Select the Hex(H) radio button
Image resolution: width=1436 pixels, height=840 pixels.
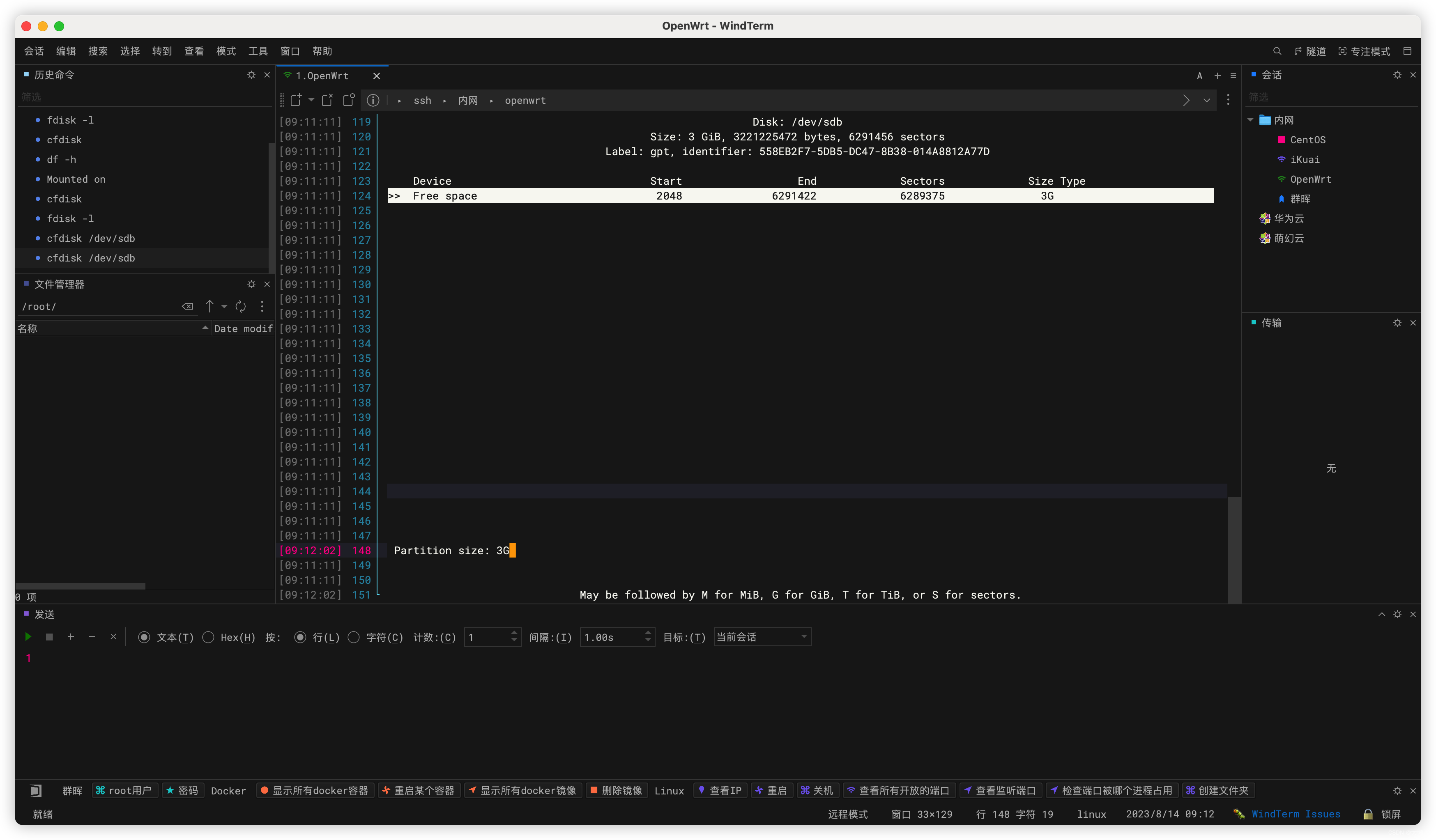[209, 637]
